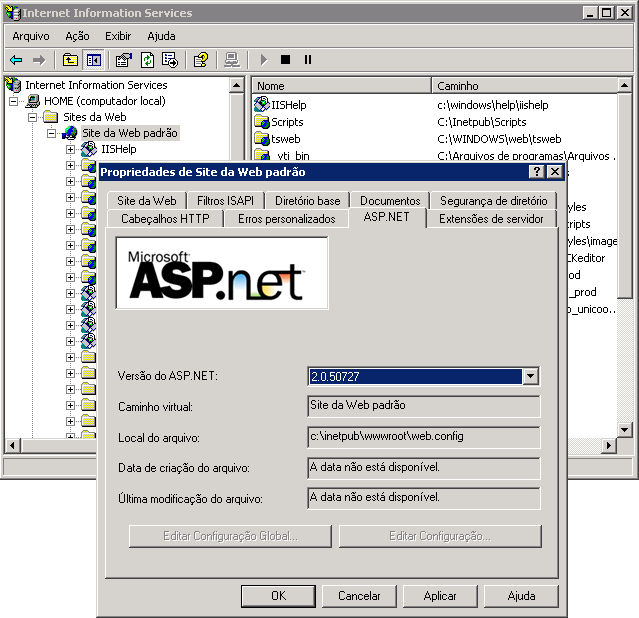Click the connect to computer icon
639x618 pixels.
[x=232, y=60]
